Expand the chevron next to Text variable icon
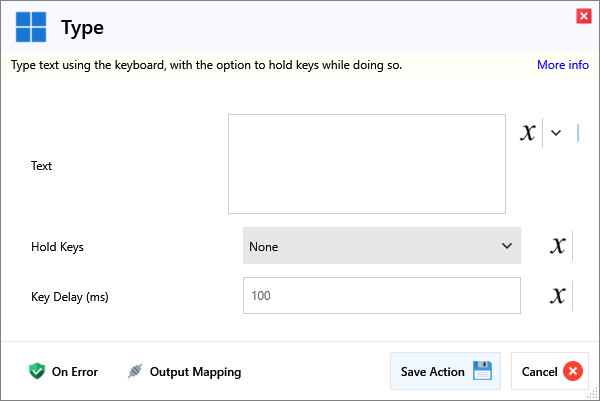 coord(557,133)
